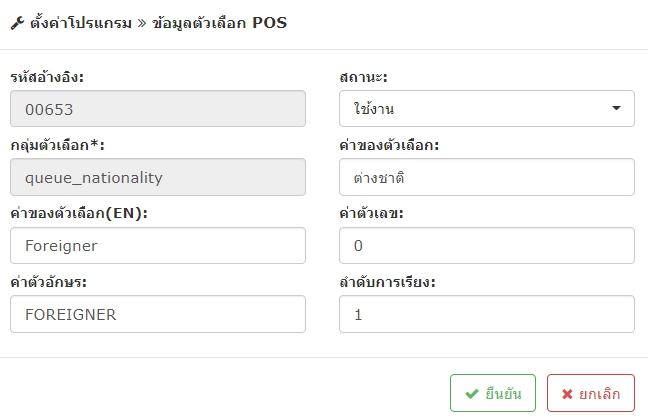Click the red X icon on ยกเลิก
This screenshot has width=648, height=420.
[x=567, y=394]
